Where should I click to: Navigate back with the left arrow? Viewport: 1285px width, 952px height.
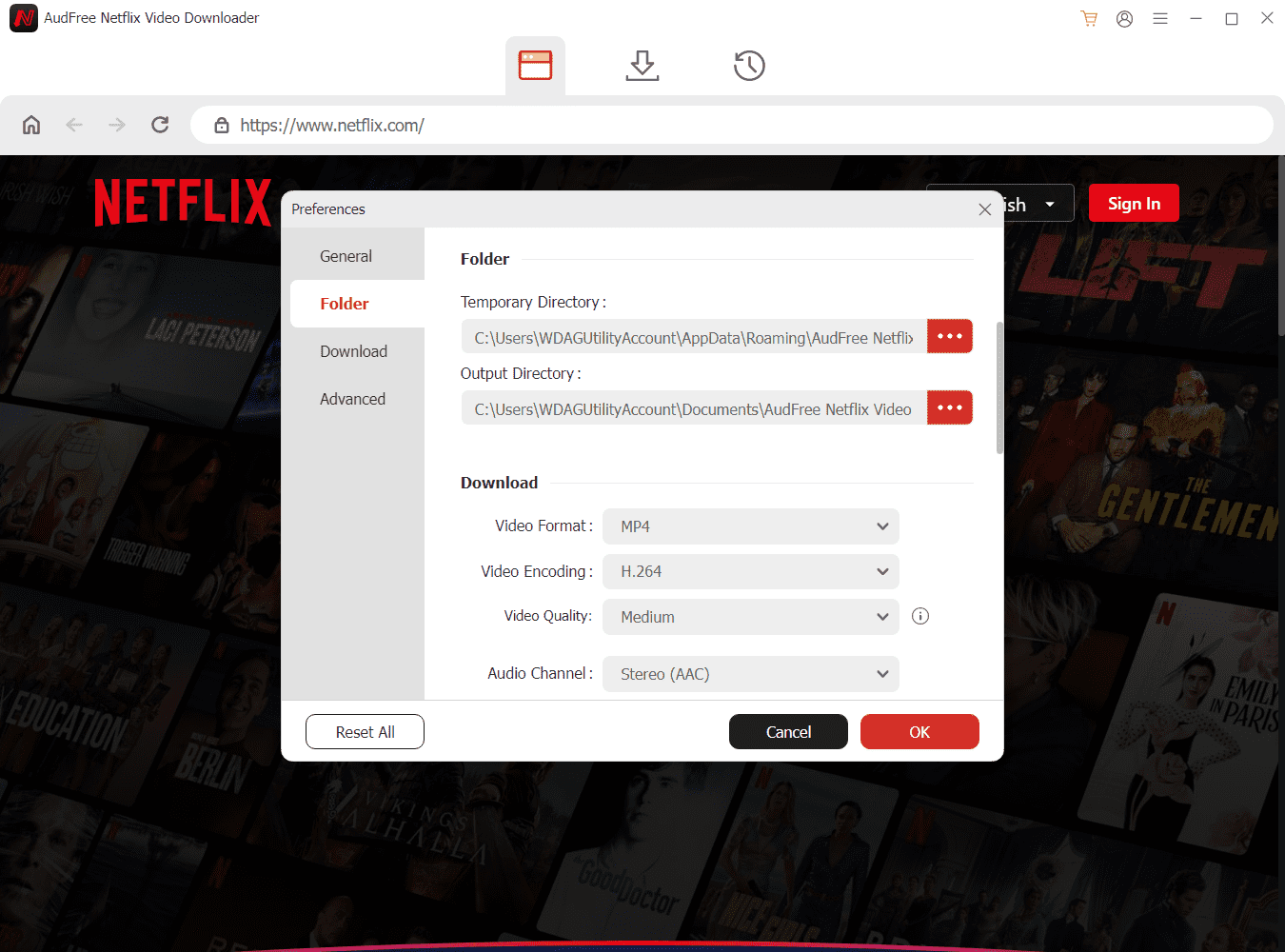(74, 125)
